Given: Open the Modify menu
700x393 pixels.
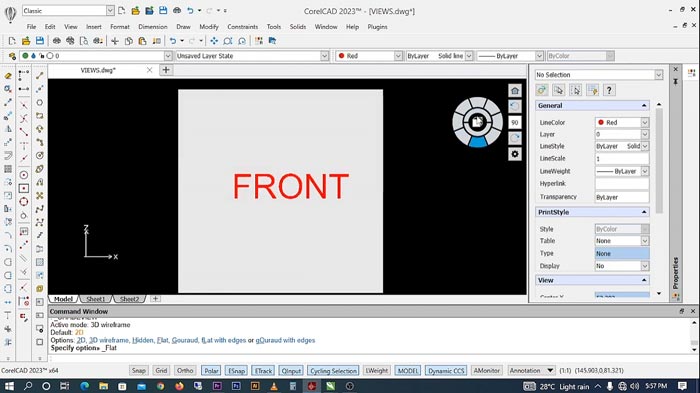Looking at the screenshot, I should [x=209, y=27].
